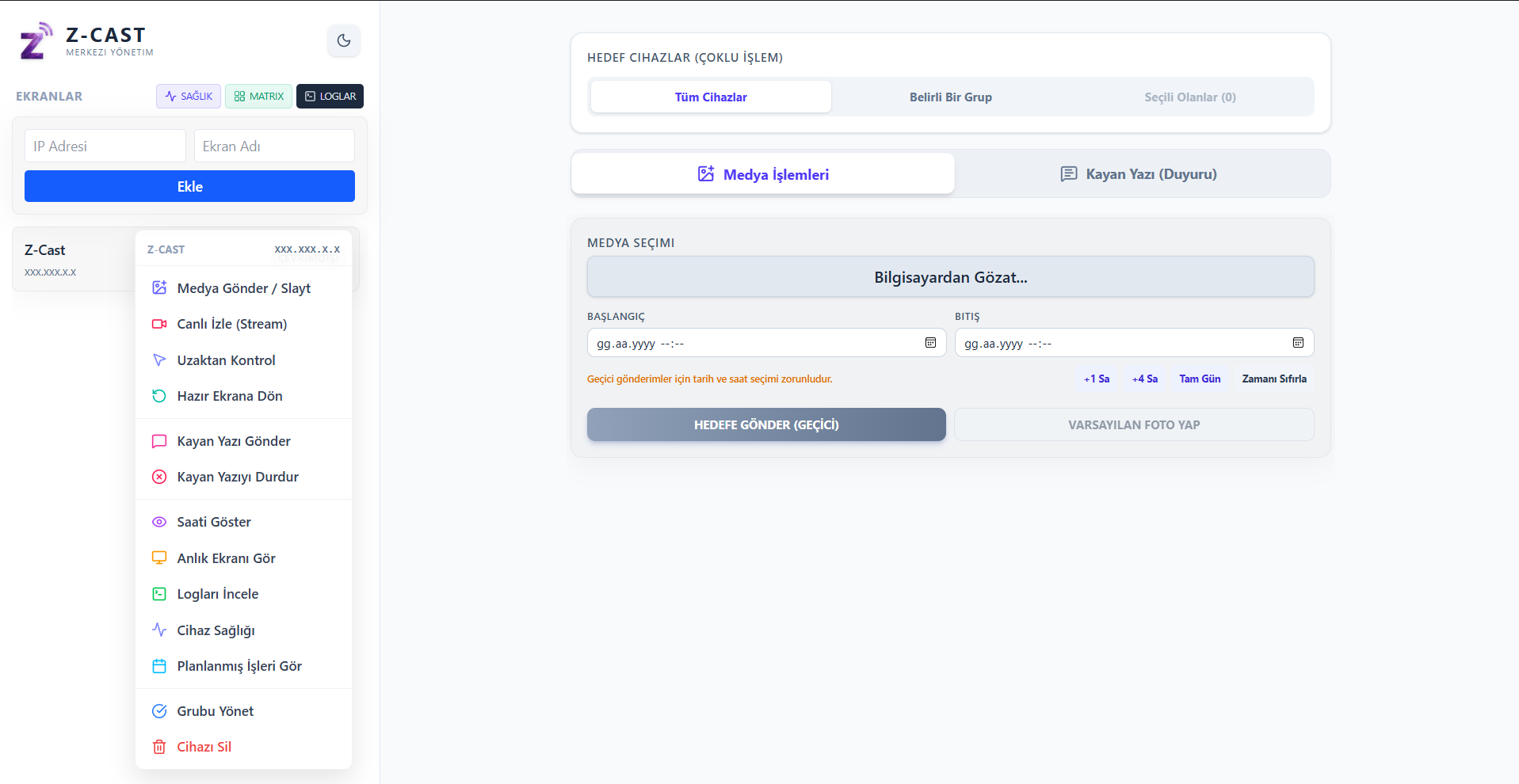Click Bilgisayardan Gözat... file browse button
This screenshot has width=1519, height=784.
[951, 277]
